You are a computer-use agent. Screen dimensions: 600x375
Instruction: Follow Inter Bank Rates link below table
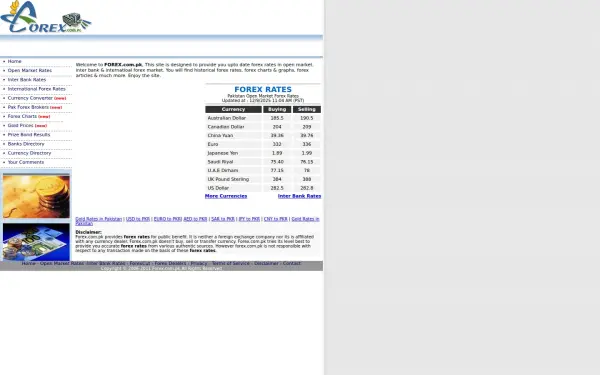[x=299, y=196]
